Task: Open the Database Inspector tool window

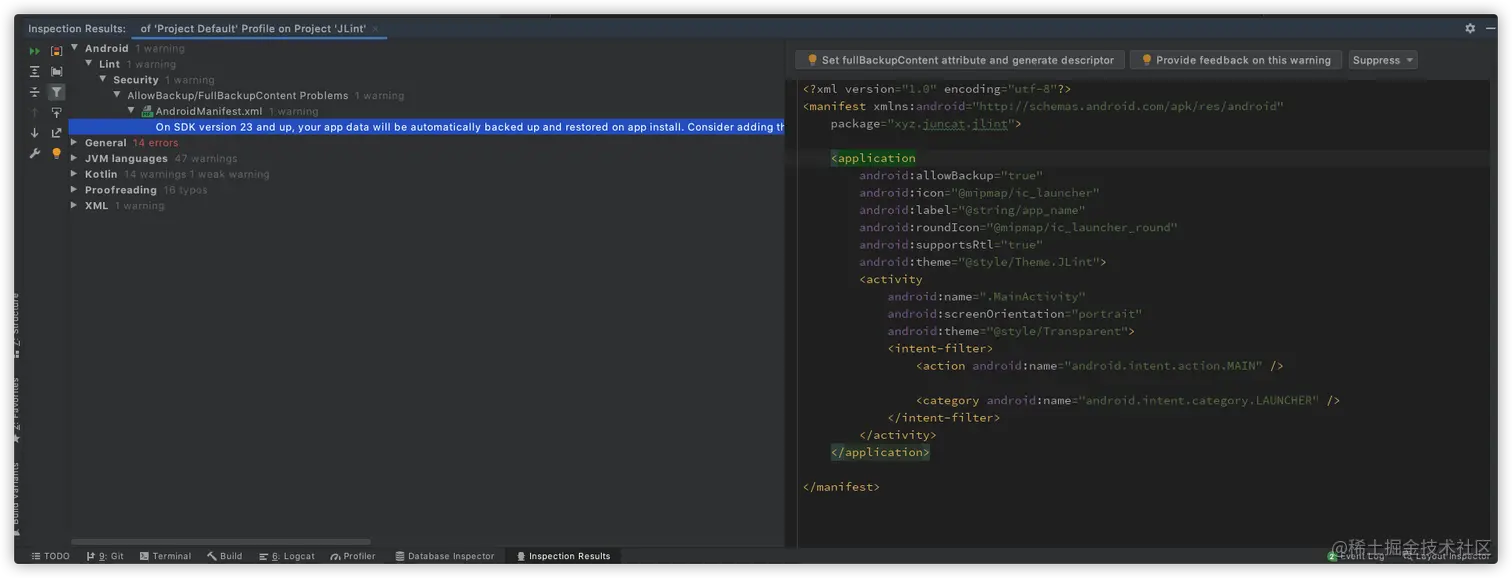Action: pyautogui.click(x=445, y=556)
